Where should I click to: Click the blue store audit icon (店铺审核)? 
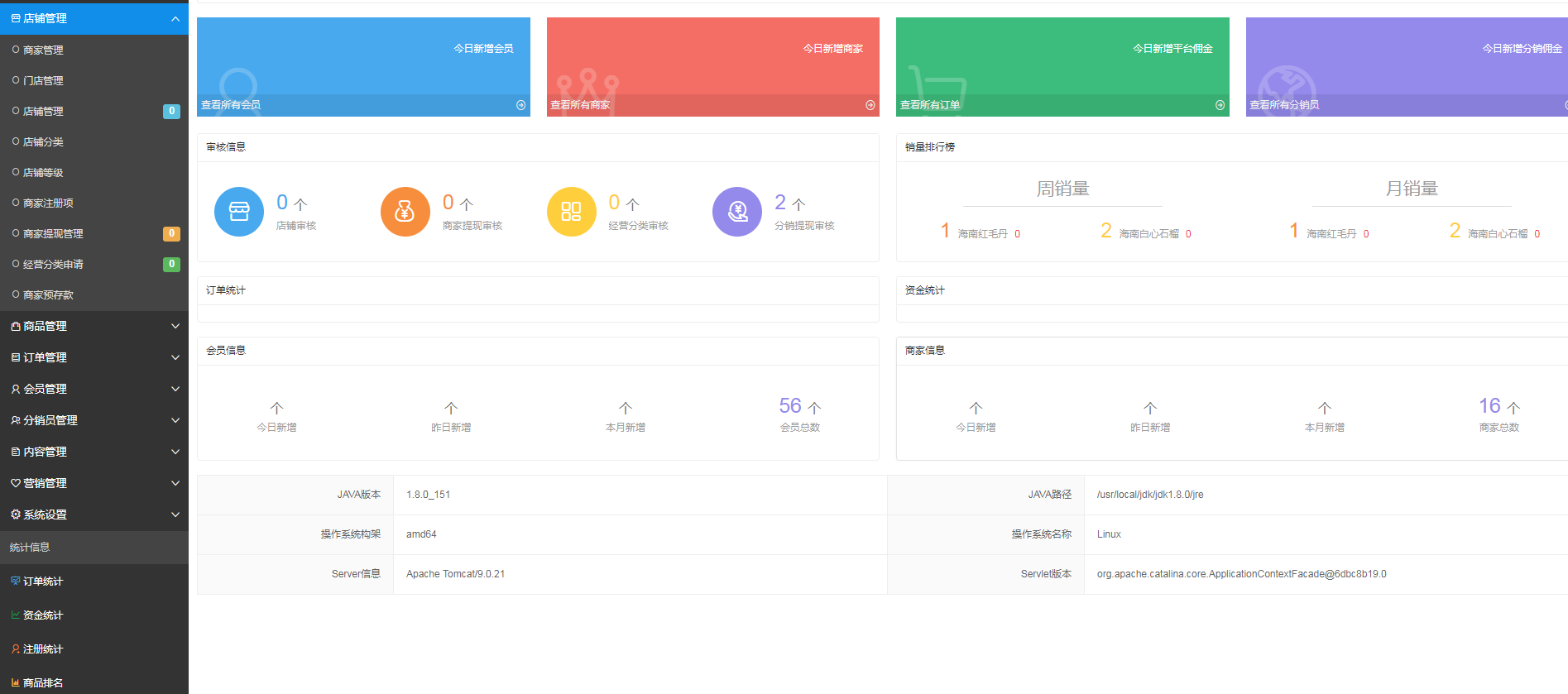(239, 212)
